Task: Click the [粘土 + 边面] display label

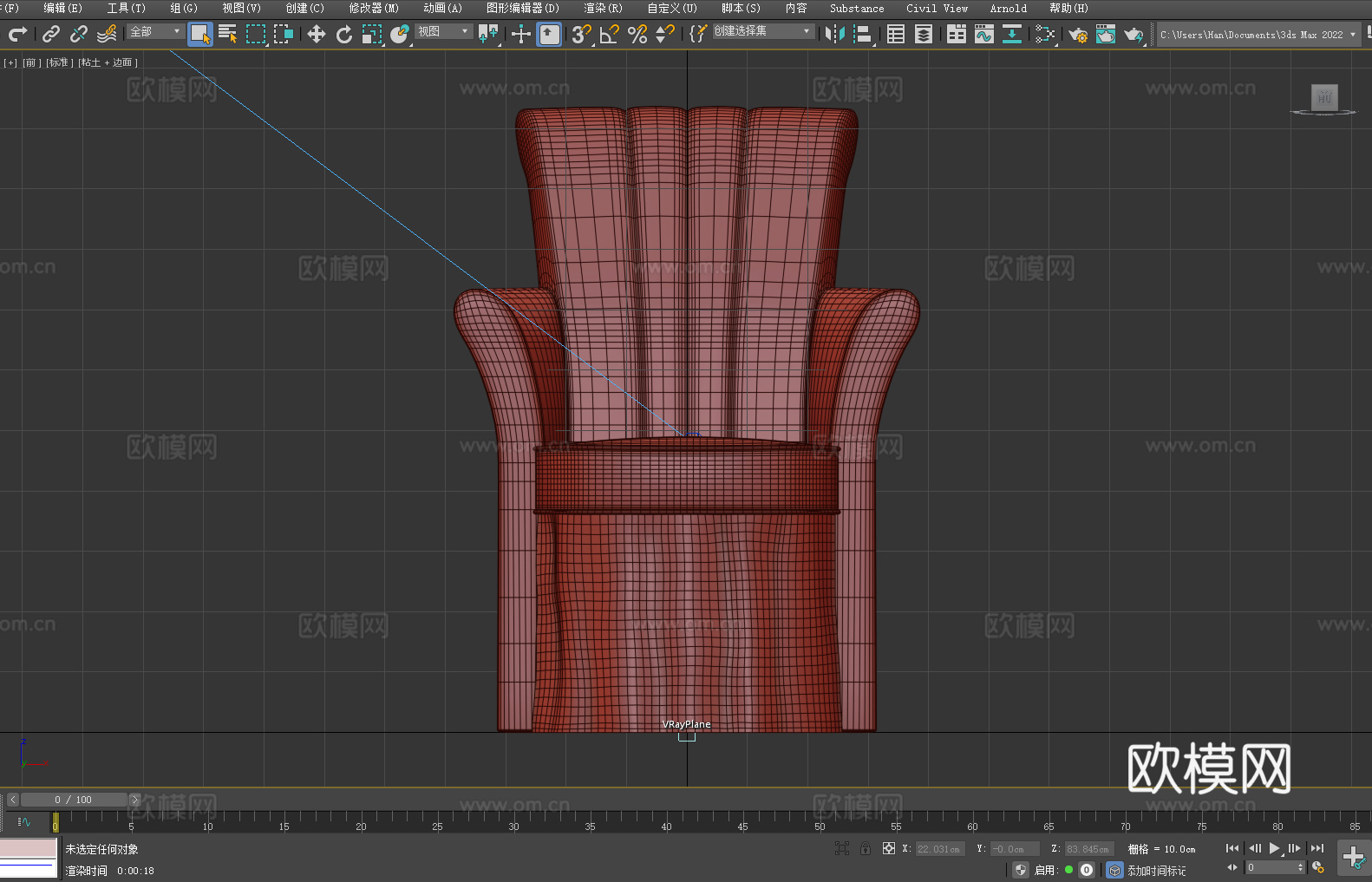Action: pyautogui.click(x=108, y=62)
